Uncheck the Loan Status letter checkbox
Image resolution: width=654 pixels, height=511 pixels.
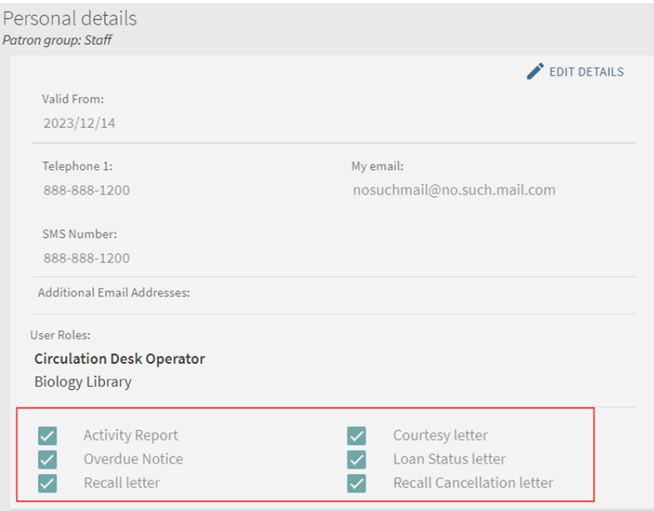point(357,459)
